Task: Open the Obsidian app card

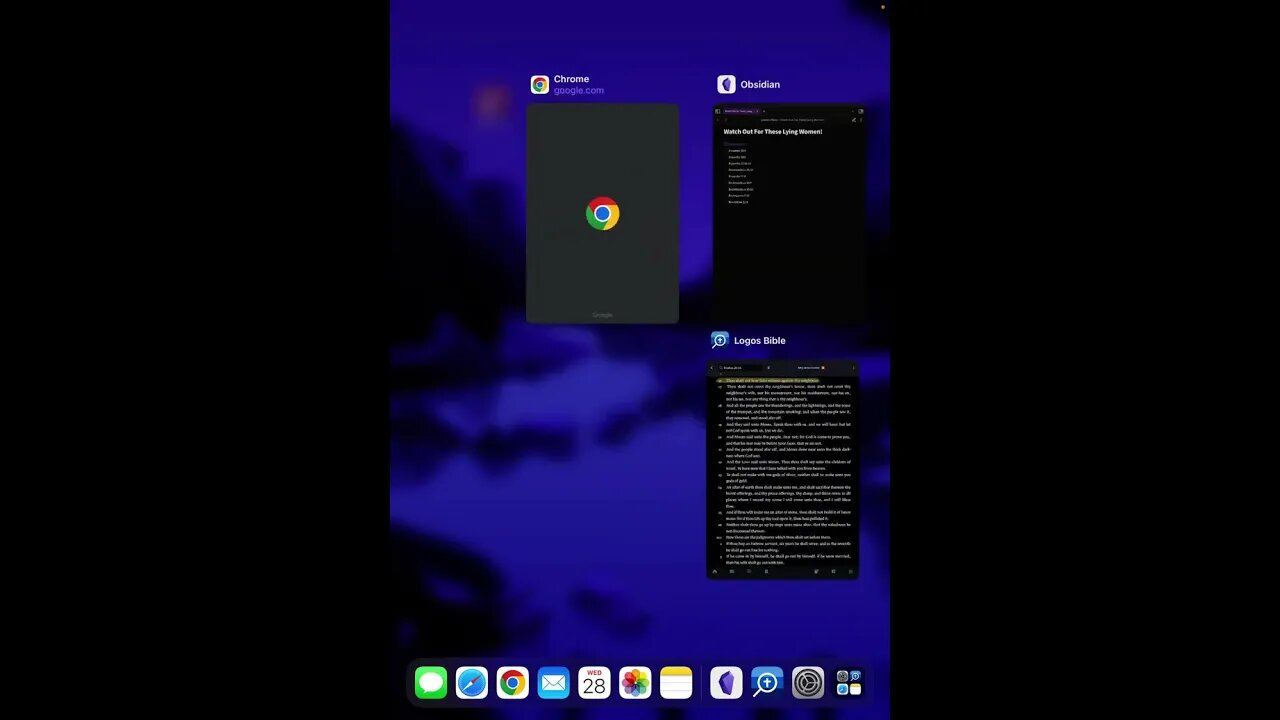Action: point(789,212)
